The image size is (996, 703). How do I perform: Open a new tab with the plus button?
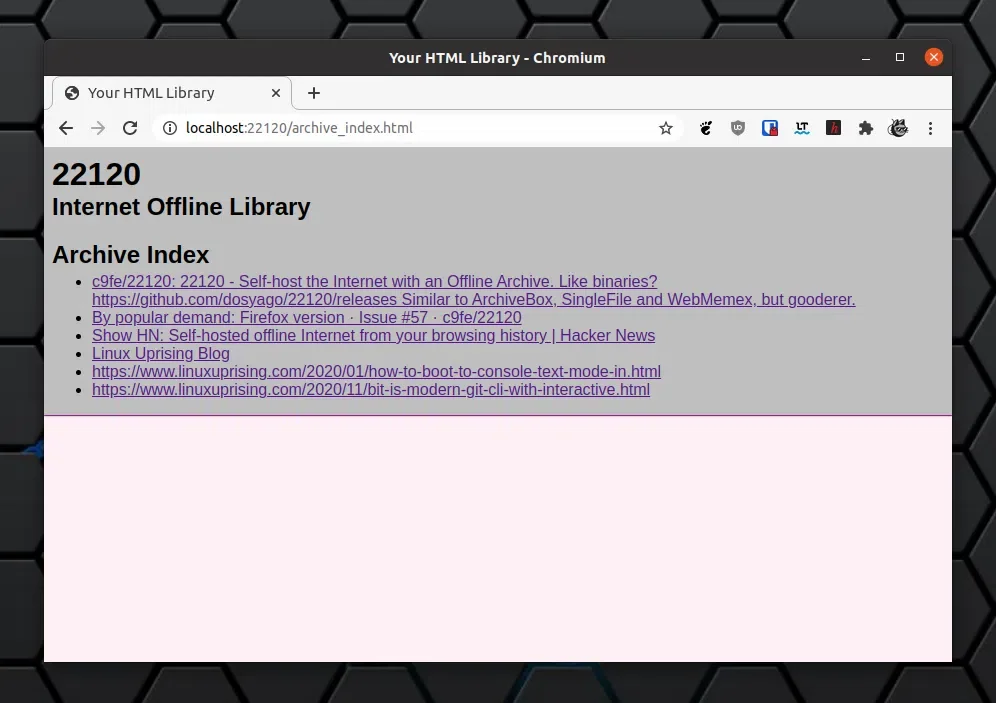coord(314,93)
